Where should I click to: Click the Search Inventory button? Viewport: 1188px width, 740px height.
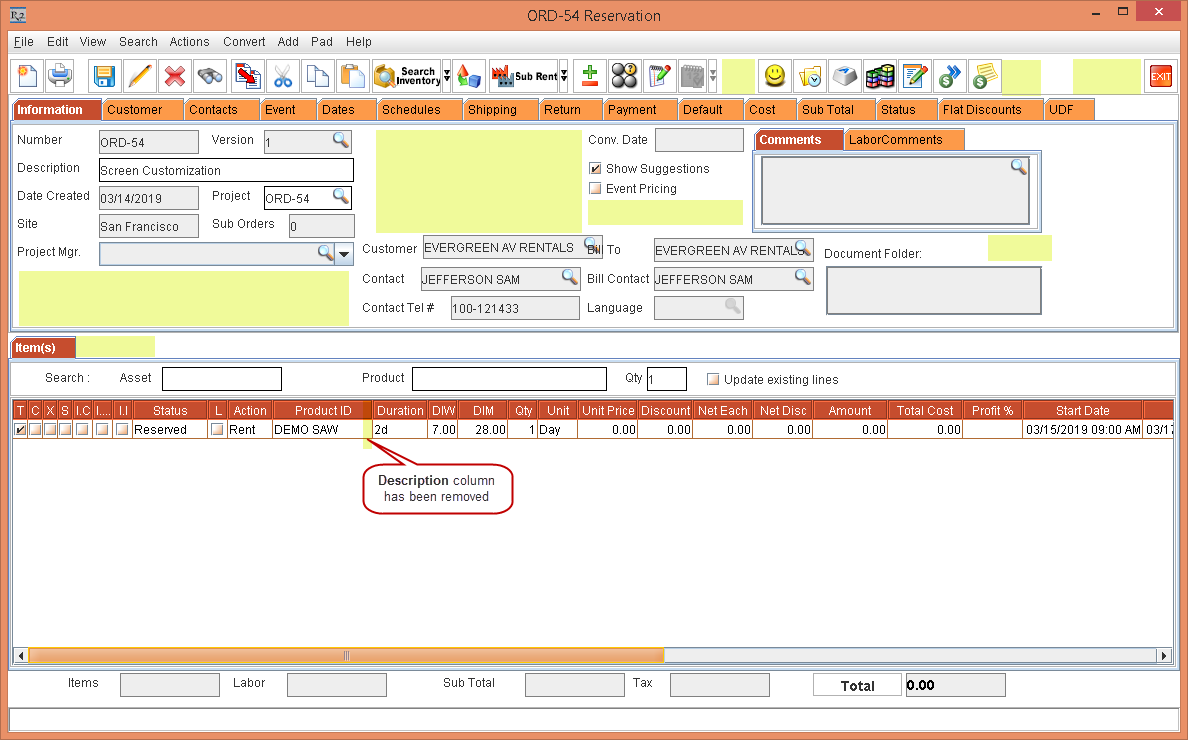(x=407, y=76)
